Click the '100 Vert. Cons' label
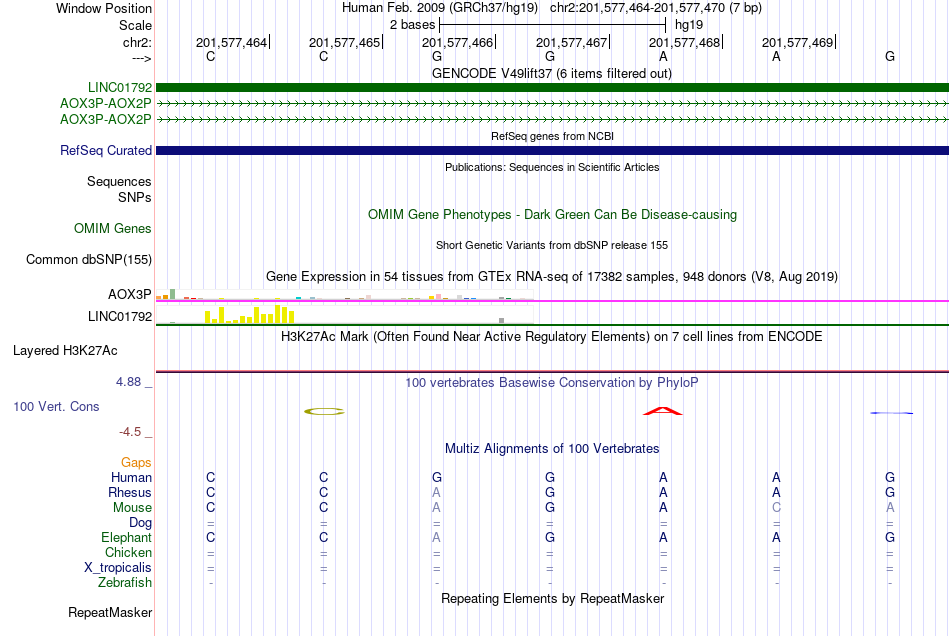The height and width of the screenshot is (636, 950). pos(56,406)
